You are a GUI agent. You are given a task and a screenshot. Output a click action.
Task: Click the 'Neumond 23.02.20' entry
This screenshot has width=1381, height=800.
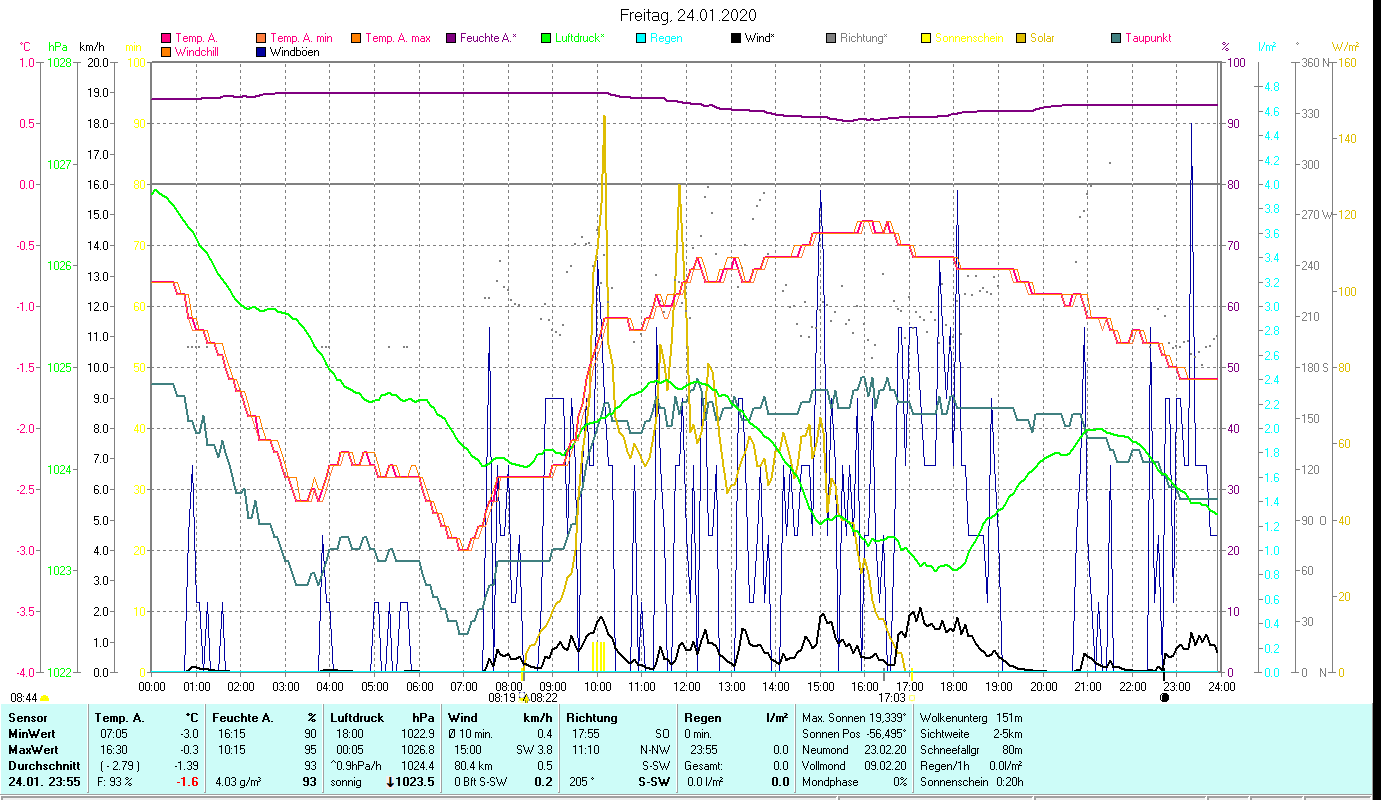point(853,750)
